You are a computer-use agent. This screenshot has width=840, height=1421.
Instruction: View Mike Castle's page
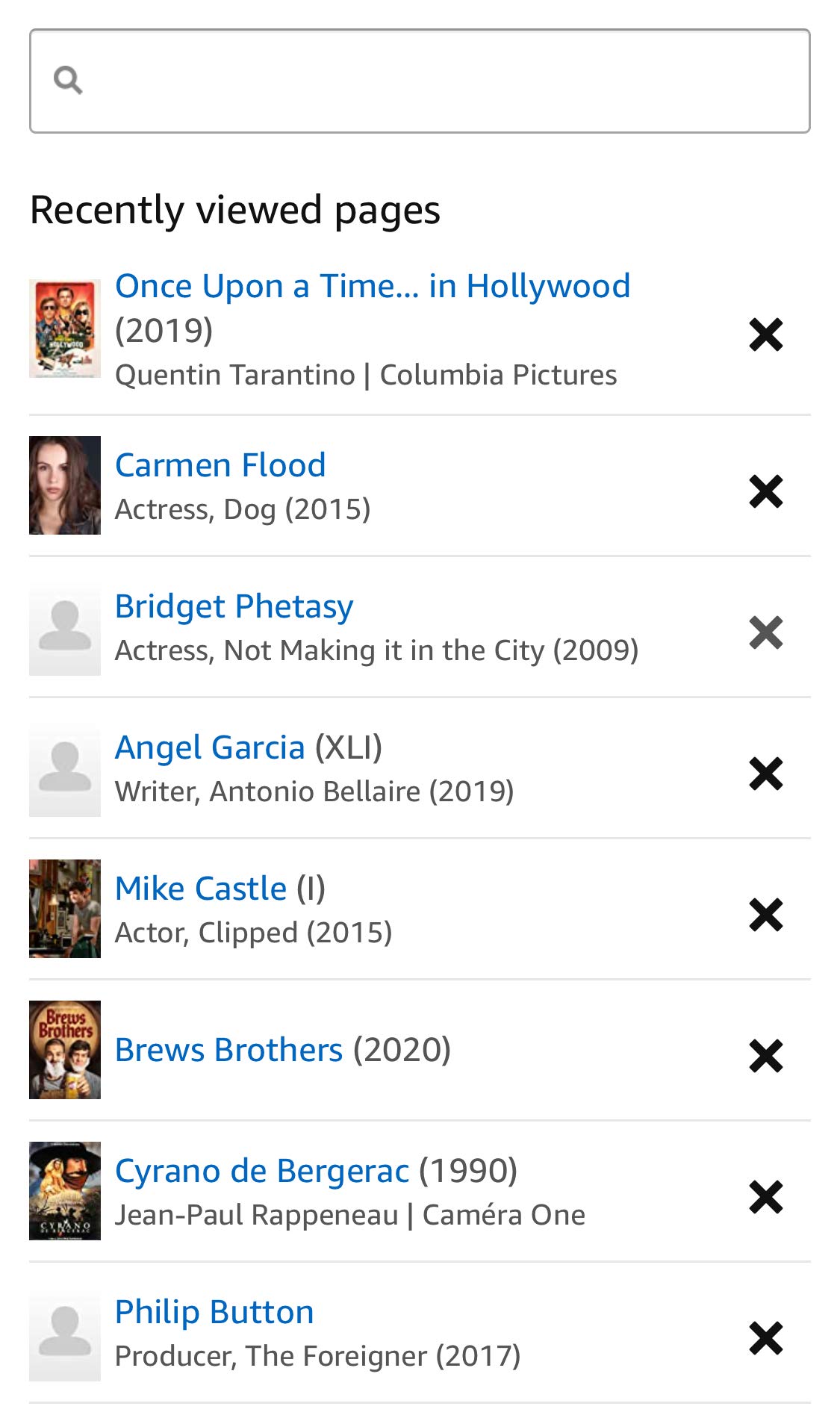[201, 889]
